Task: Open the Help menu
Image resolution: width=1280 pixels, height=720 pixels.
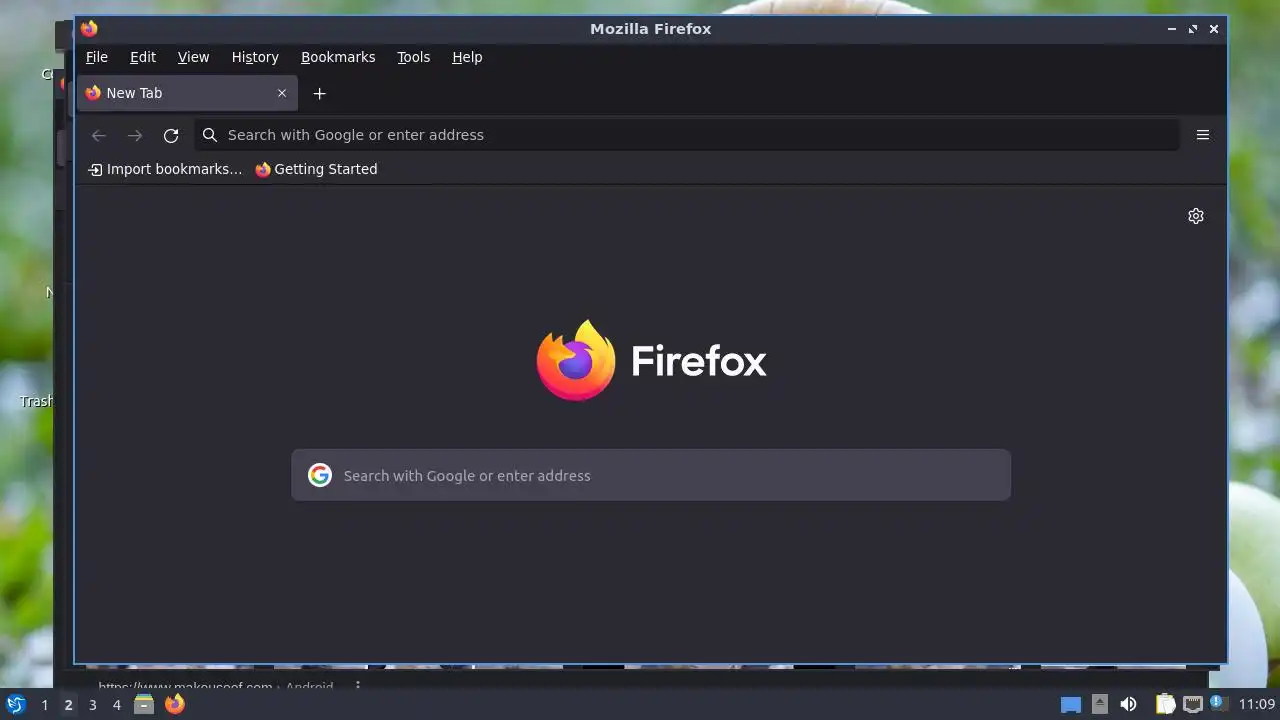Action: tap(467, 57)
